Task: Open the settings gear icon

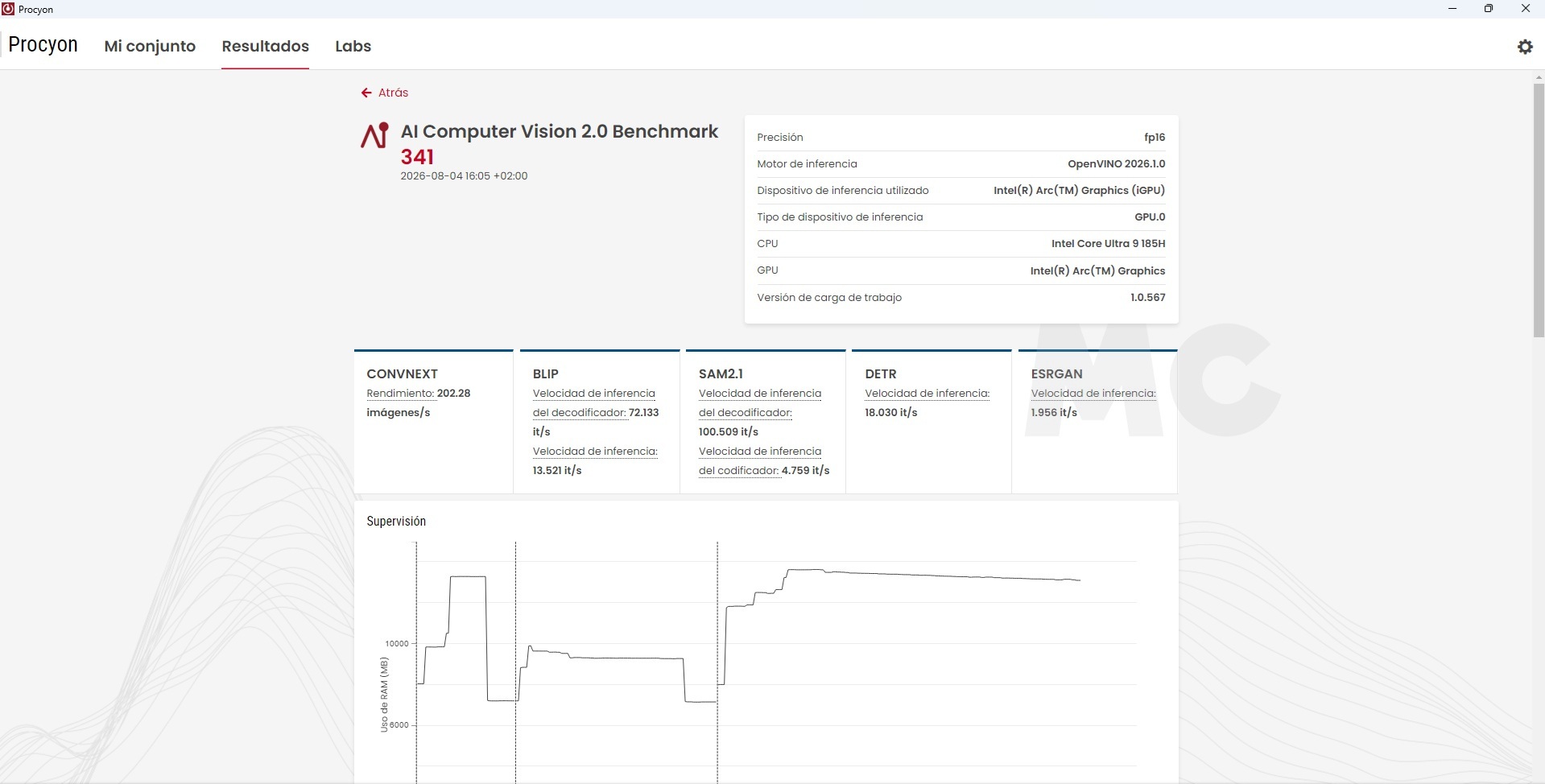Action: tap(1525, 47)
